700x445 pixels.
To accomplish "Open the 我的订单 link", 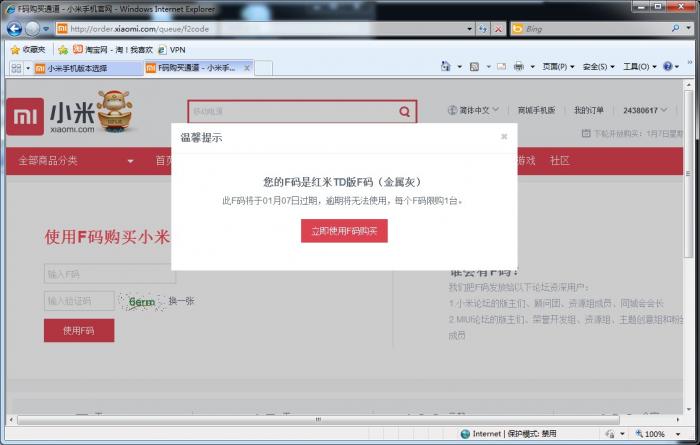I will coord(588,110).
